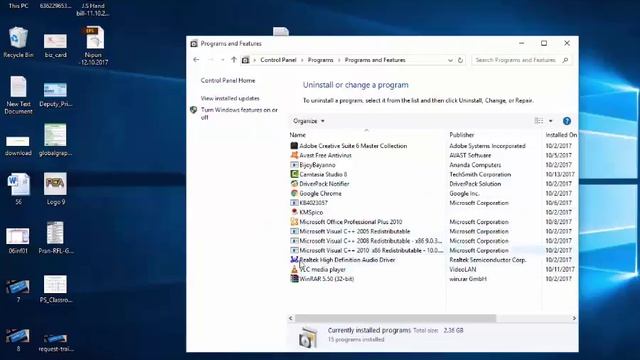Click the scrollbar left arrow
This screenshot has height=360, width=640.
[291, 318]
